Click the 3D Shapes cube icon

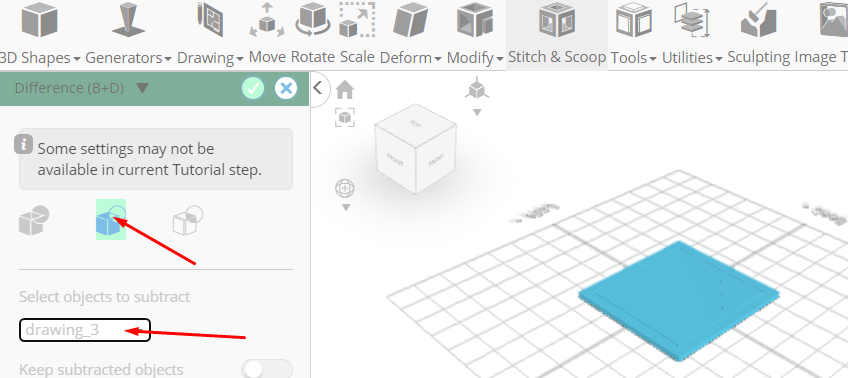39,19
